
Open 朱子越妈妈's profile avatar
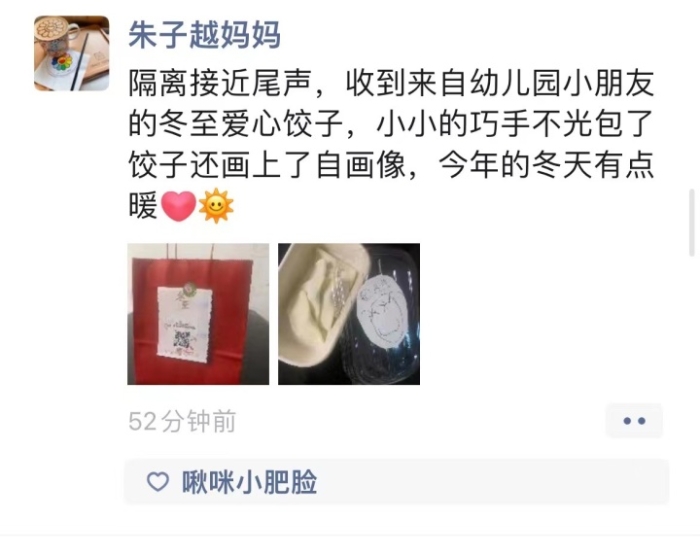71,53
